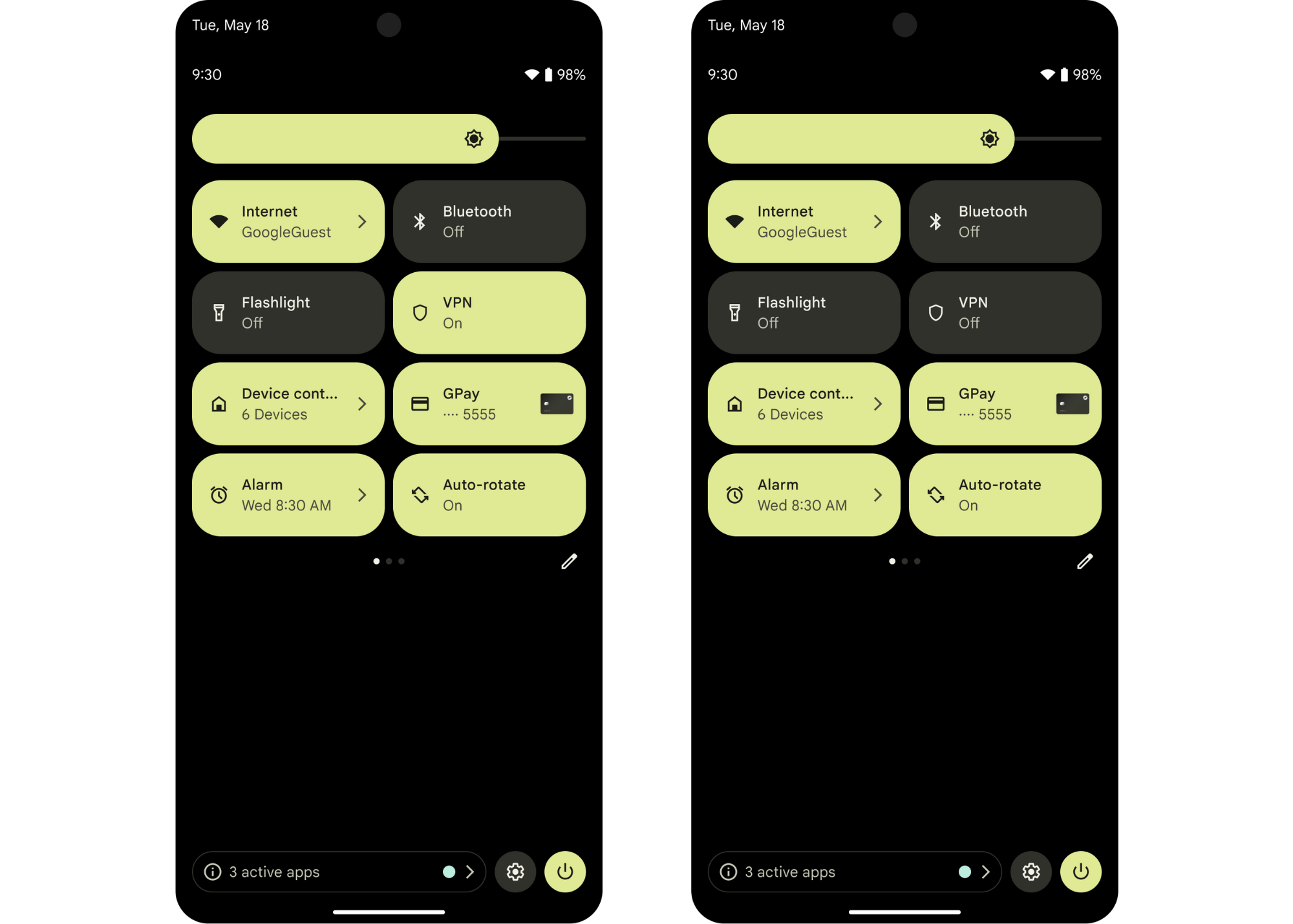Tap the Flashlight icon

(219, 312)
